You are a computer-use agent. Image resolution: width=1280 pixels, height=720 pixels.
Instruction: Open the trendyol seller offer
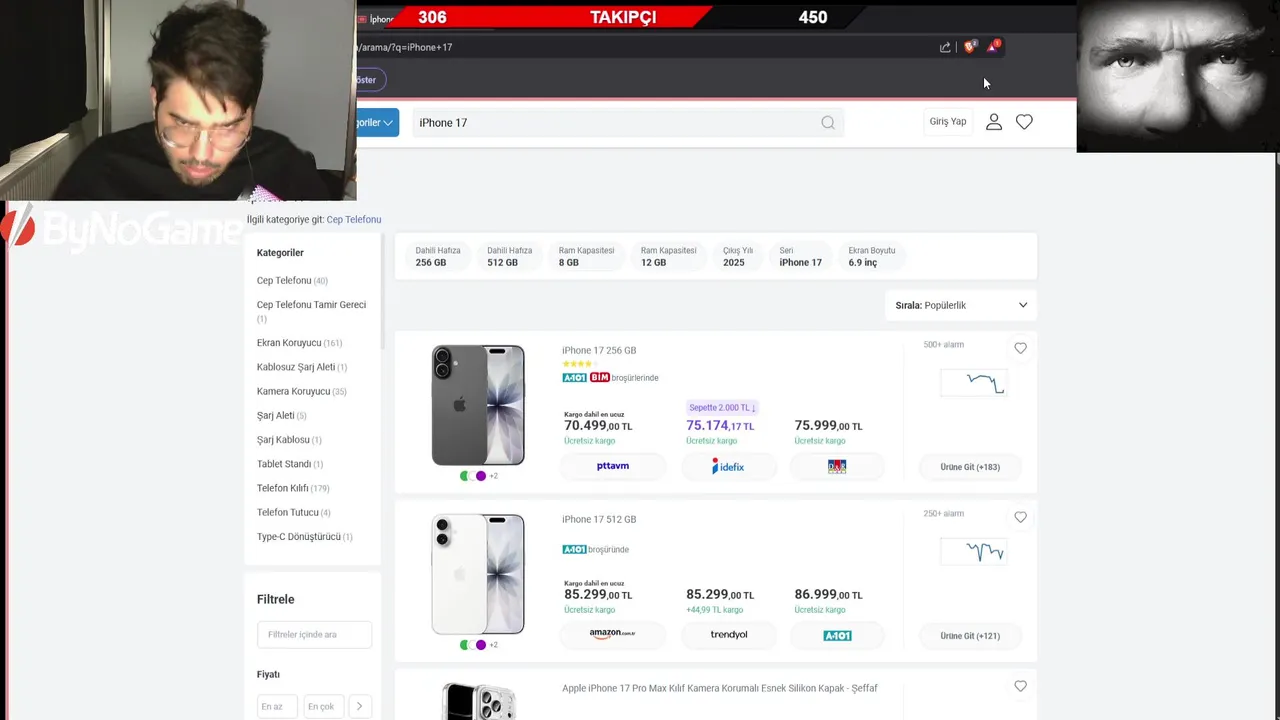[728, 635]
